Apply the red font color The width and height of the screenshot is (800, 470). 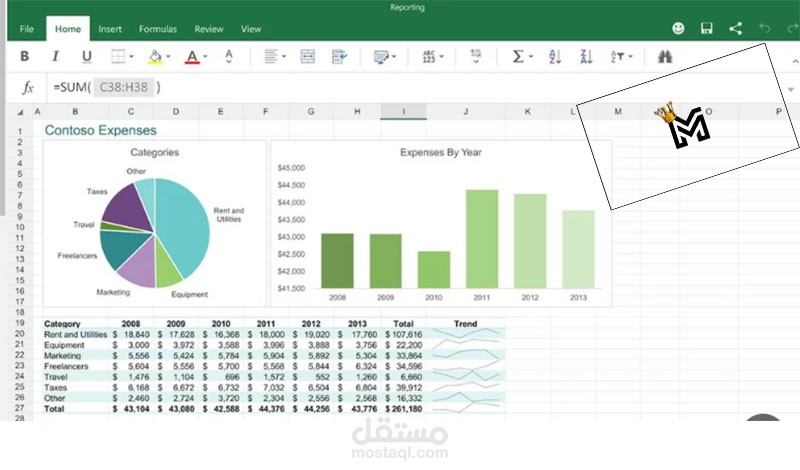click(x=192, y=56)
